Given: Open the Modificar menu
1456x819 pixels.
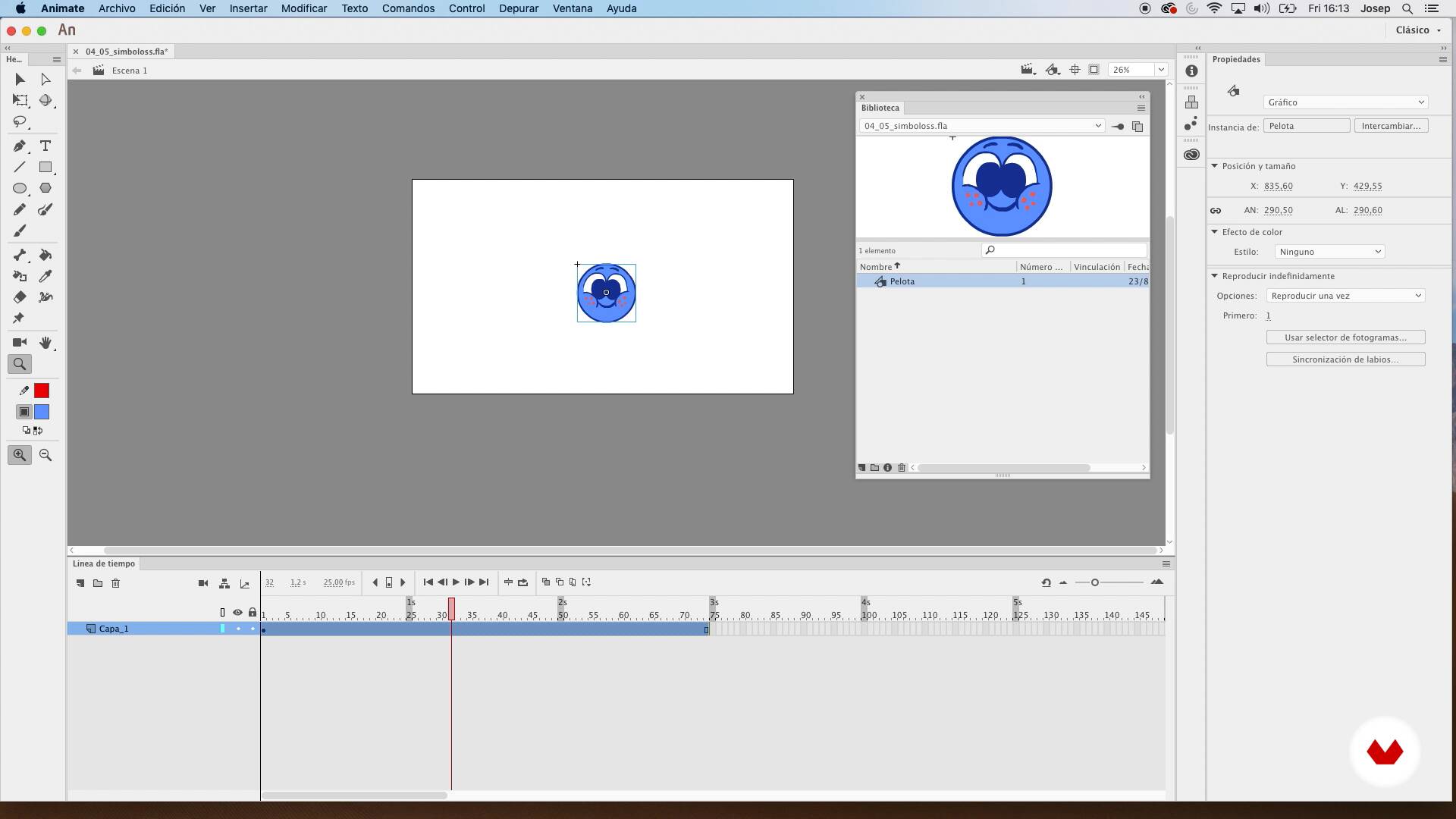Looking at the screenshot, I should click(304, 8).
